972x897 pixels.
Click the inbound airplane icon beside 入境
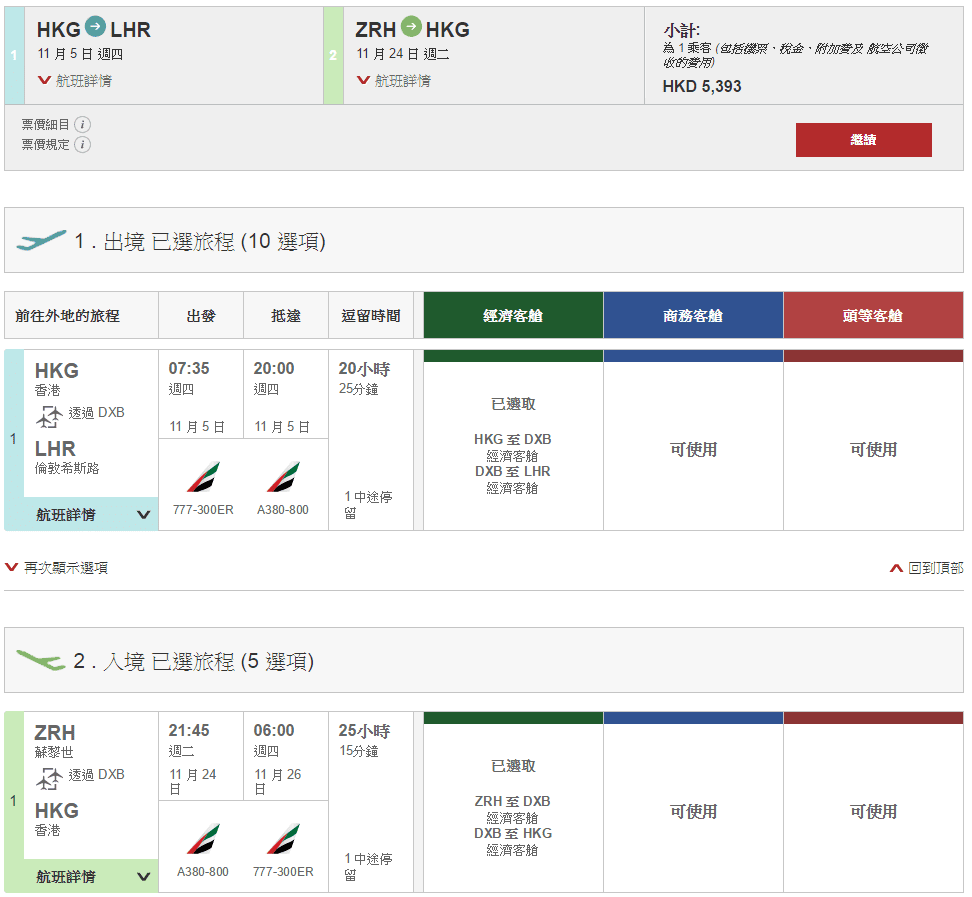tap(42, 661)
